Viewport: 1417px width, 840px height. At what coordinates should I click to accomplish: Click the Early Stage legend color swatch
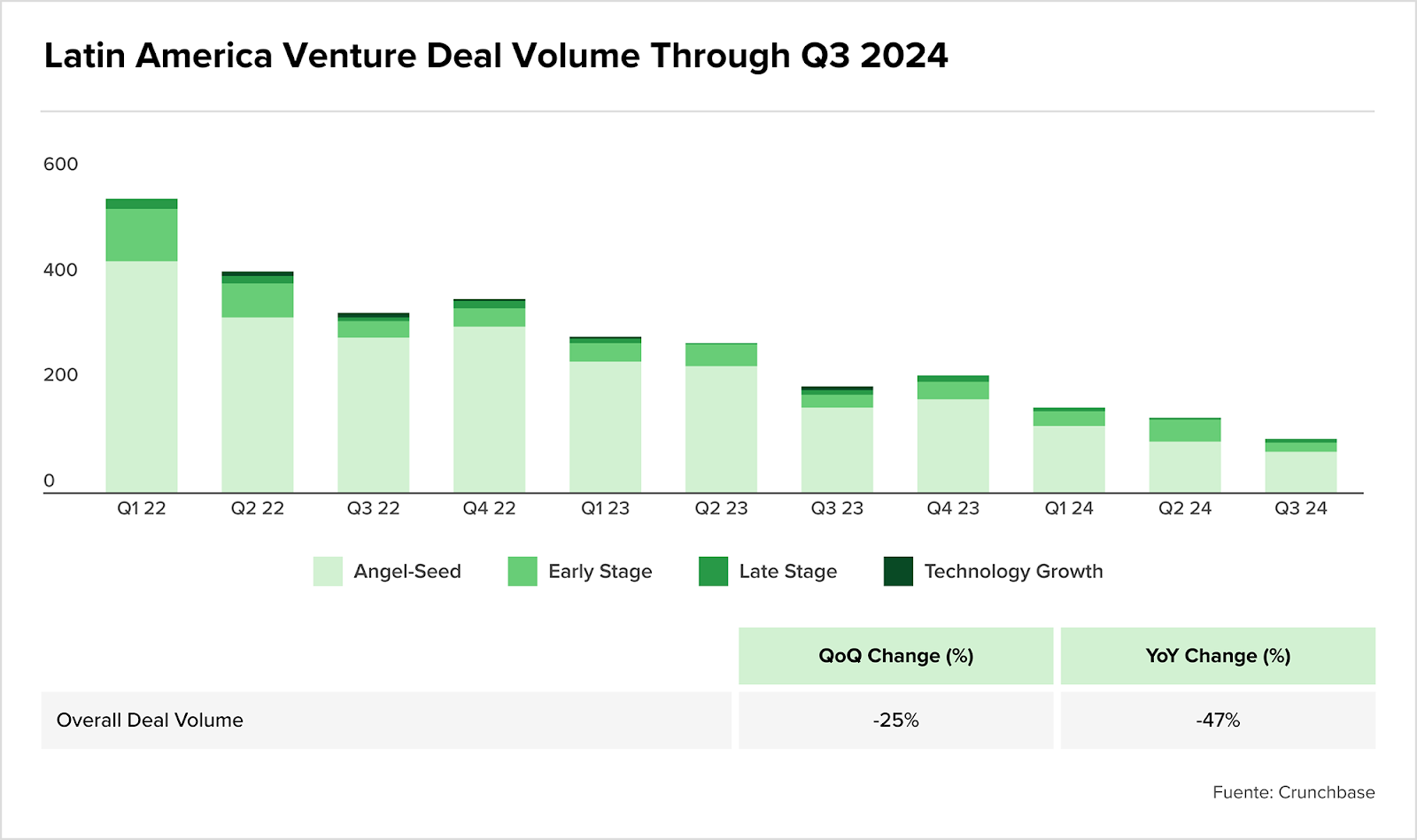(x=523, y=571)
